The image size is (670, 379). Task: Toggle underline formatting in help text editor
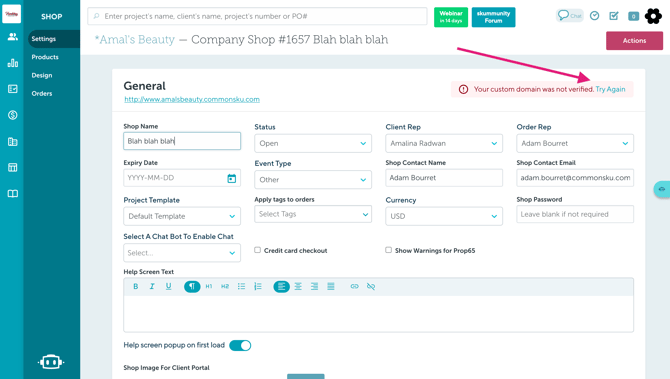[168, 286]
